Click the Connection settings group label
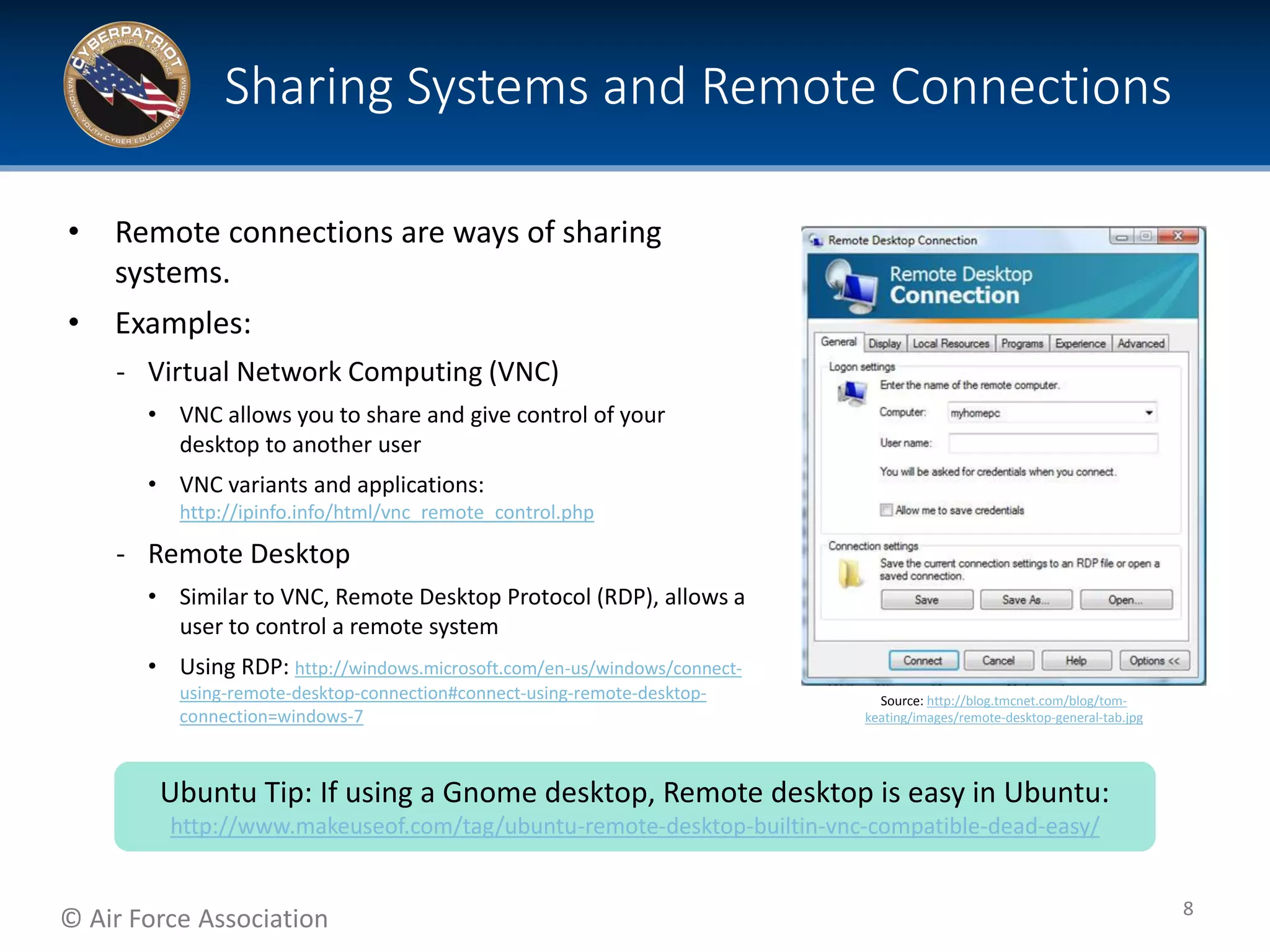 873,546
